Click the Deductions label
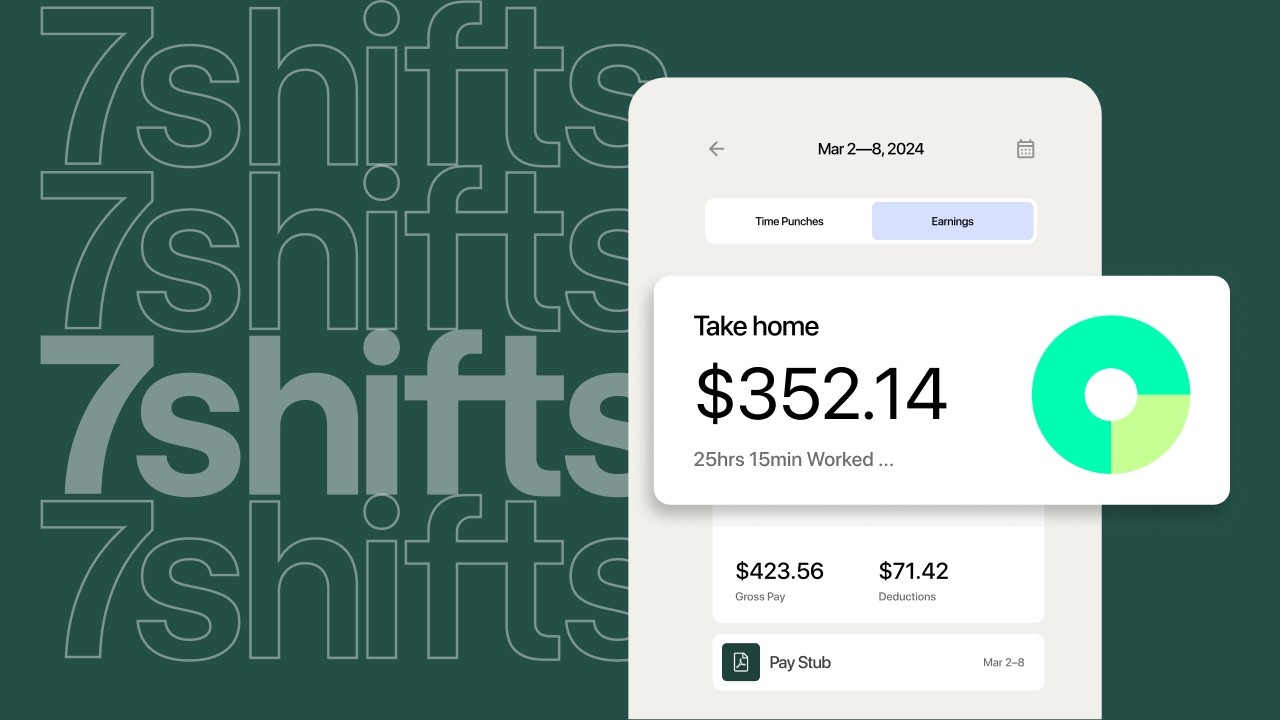Screen dimensions: 1280x720 click(907, 597)
